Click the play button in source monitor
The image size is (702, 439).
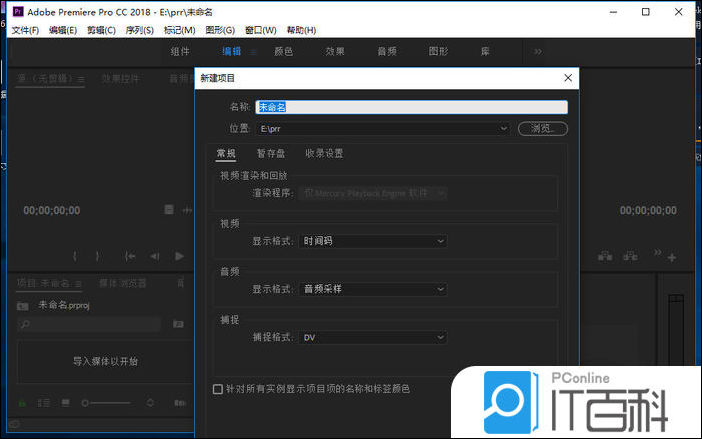tap(180, 256)
